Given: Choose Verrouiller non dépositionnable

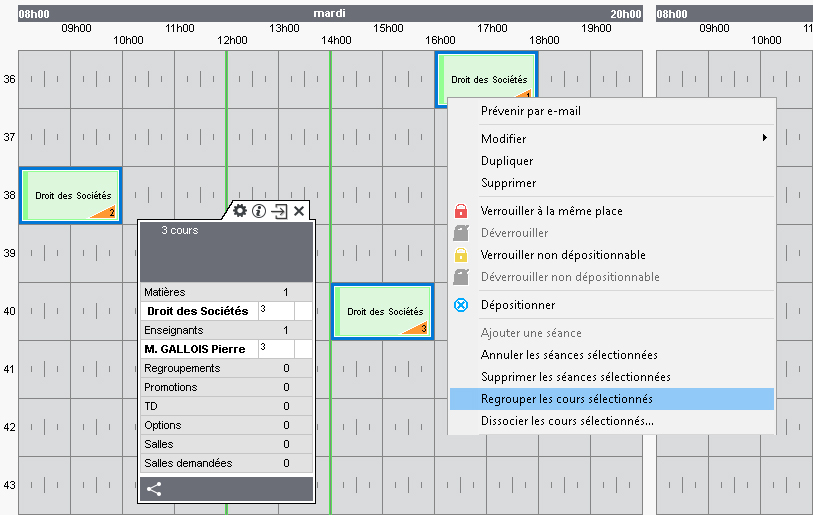Looking at the screenshot, I should (612, 255).
